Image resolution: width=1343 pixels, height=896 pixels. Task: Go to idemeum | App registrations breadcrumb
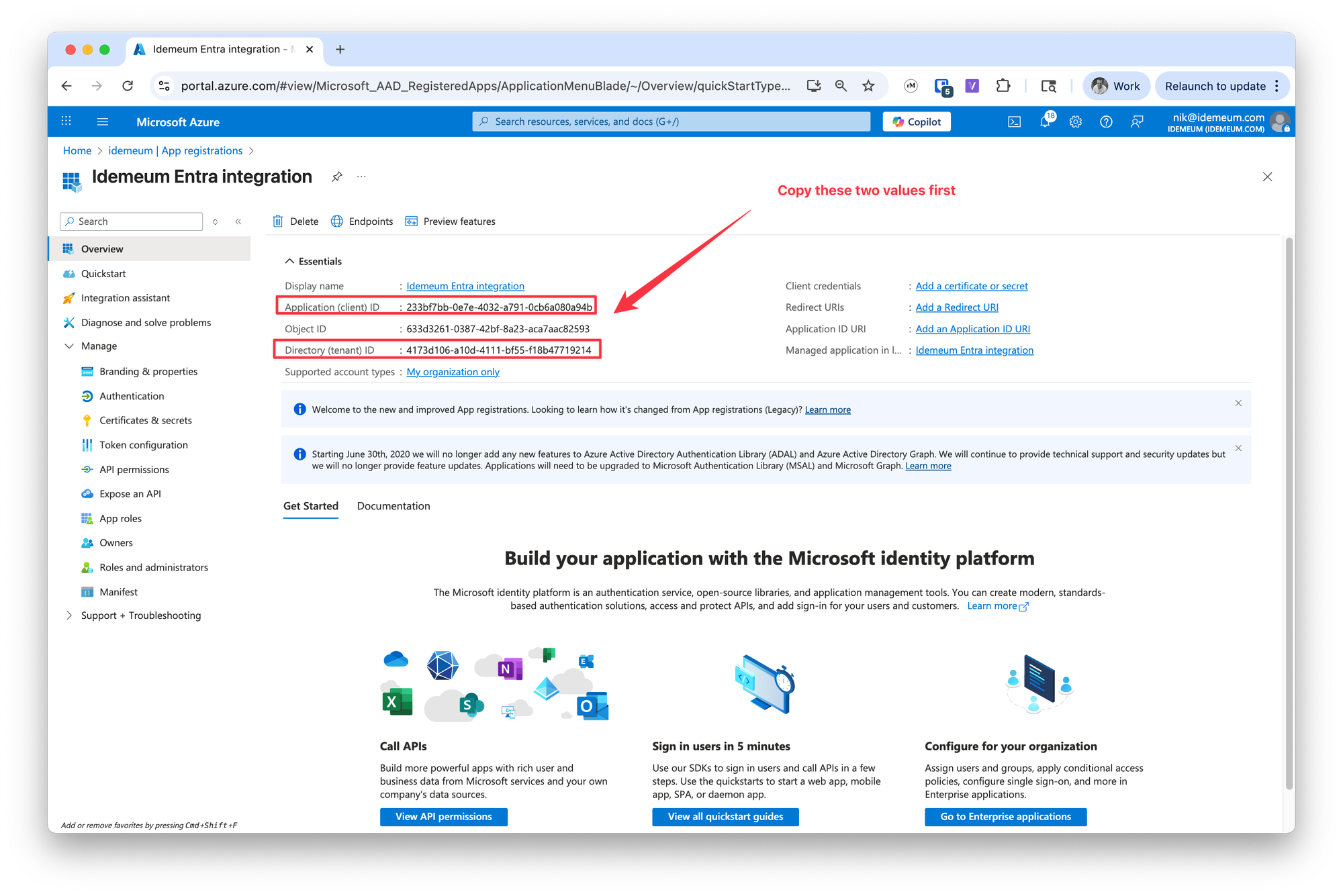point(175,151)
